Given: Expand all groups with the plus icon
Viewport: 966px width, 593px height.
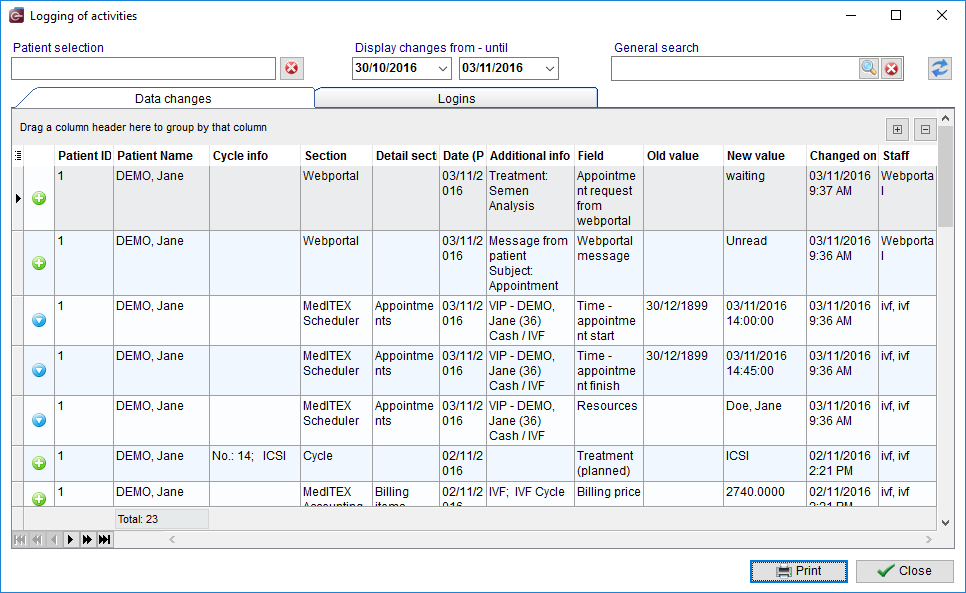Looking at the screenshot, I should point(898,129).
